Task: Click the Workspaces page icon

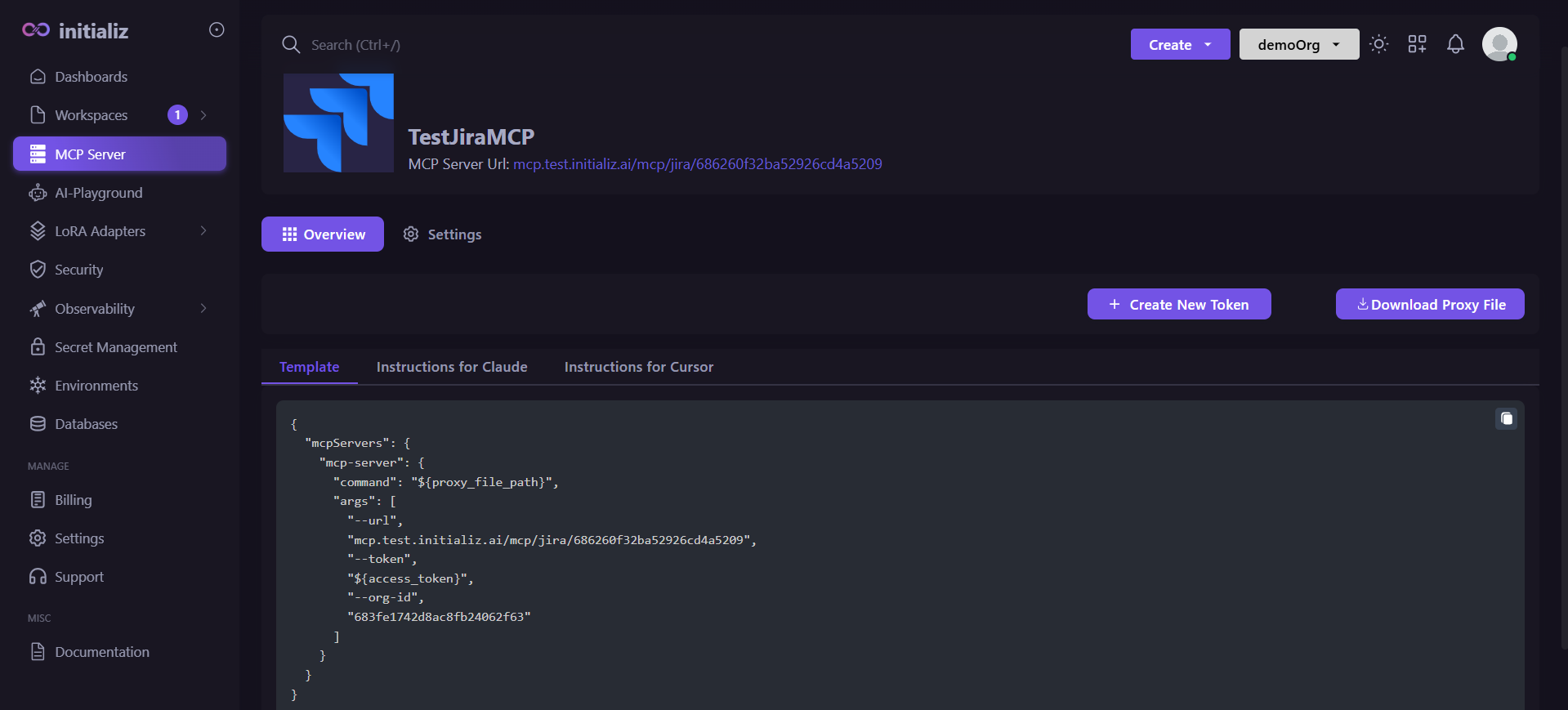Action: pyautogui.click(x=38, y=115)
